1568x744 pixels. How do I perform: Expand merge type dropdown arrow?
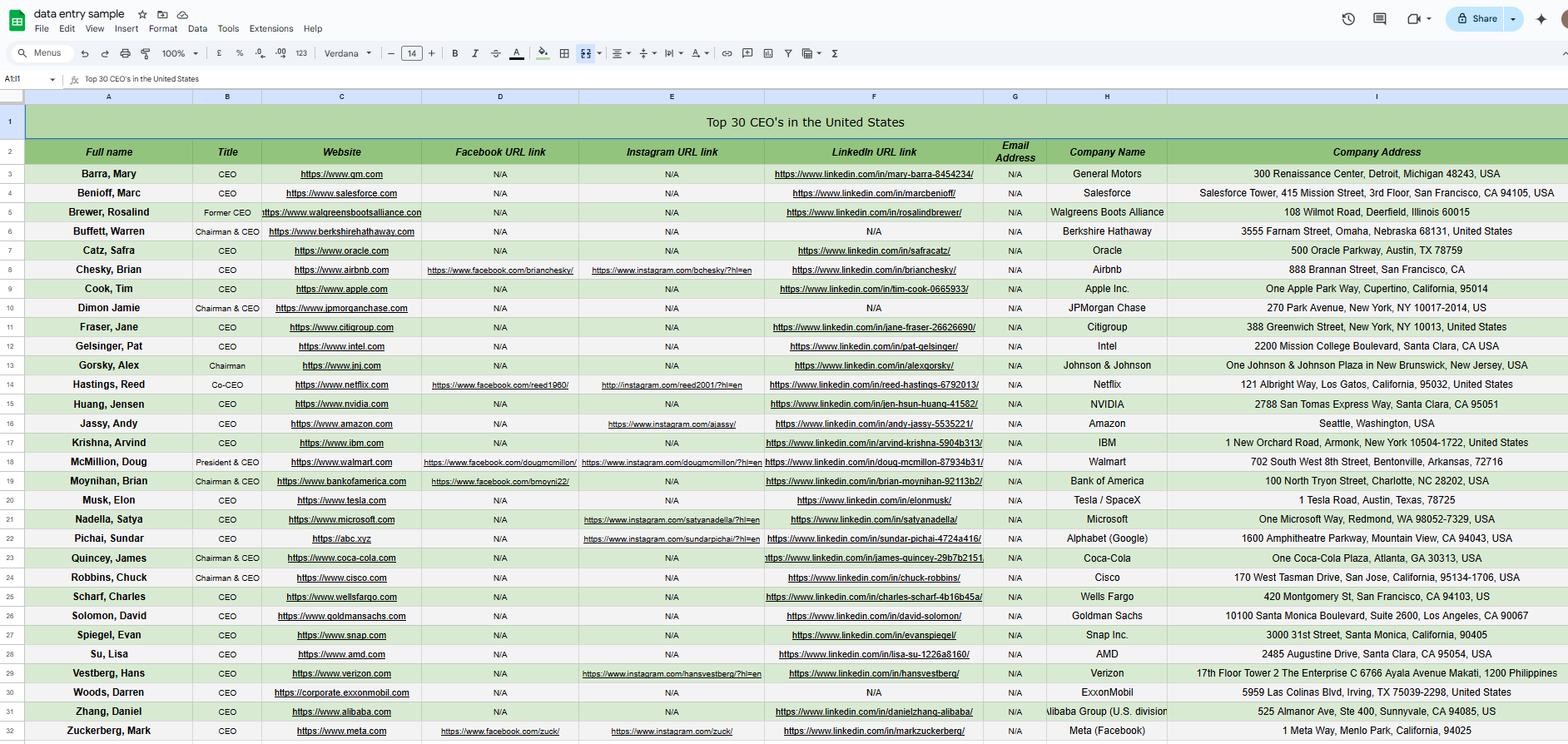click(x=599, y=53)
